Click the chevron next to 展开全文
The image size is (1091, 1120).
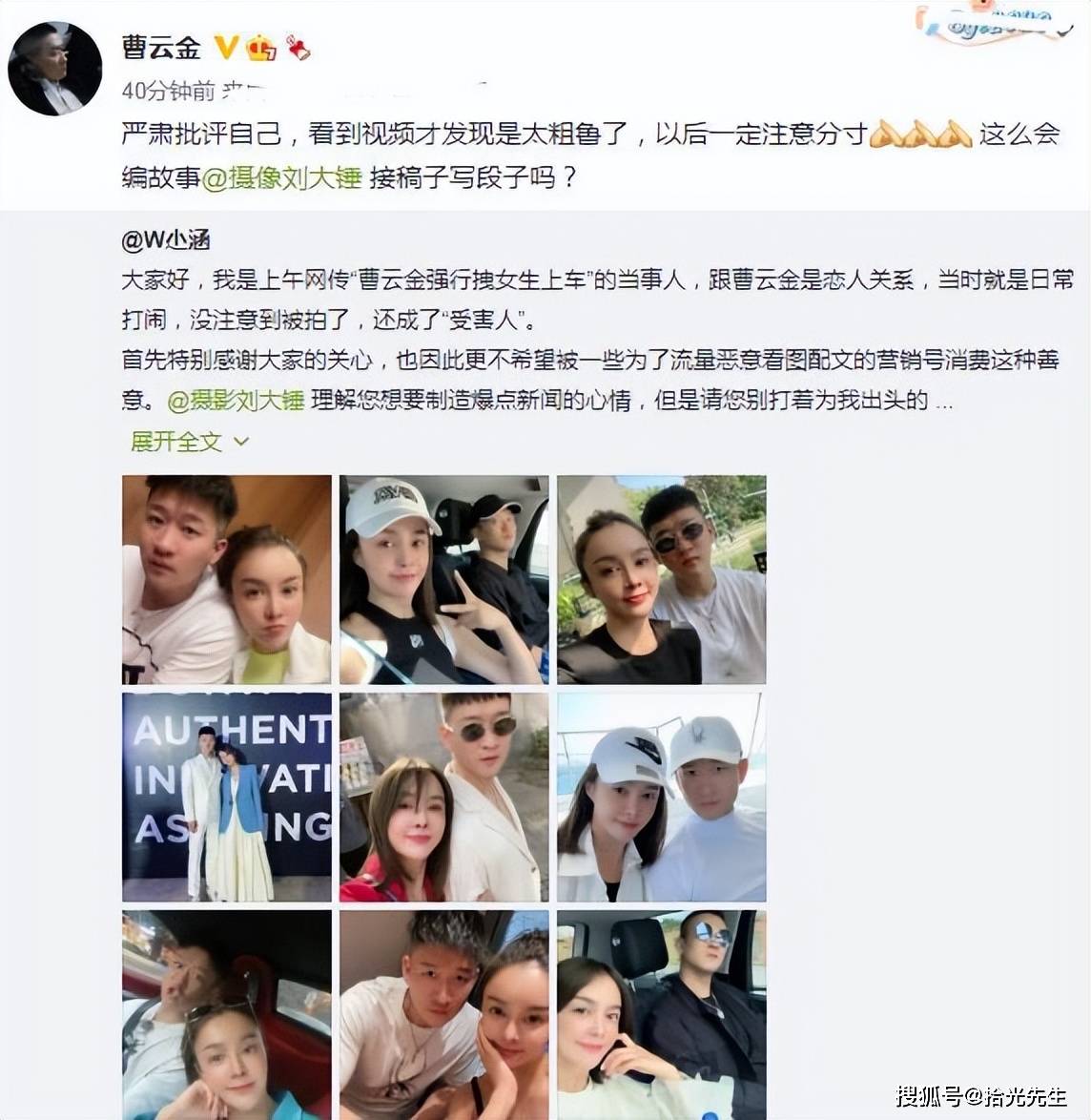(x=240, y=442)
